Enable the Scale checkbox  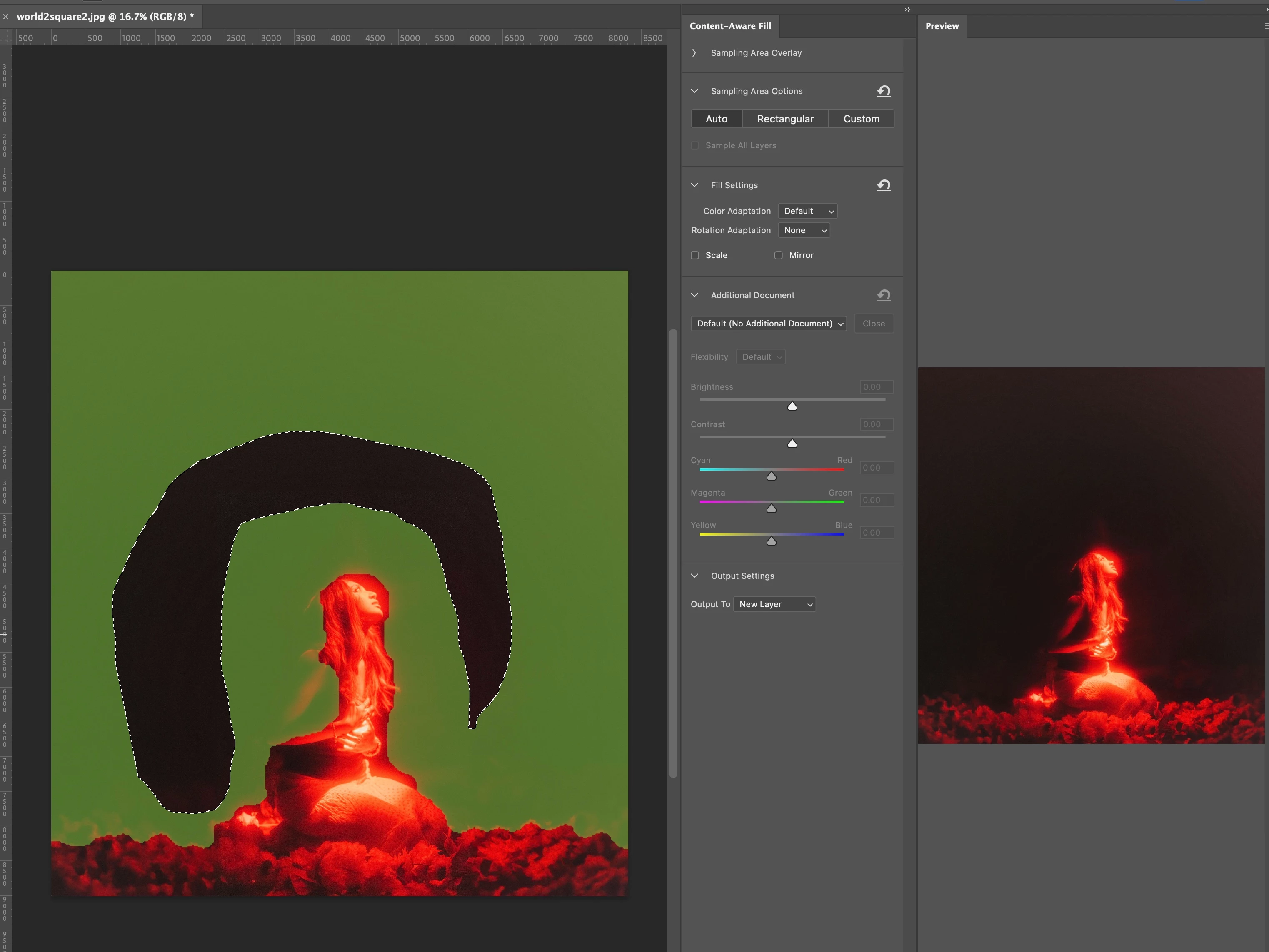pyautogui.click(x=695, y=255)
